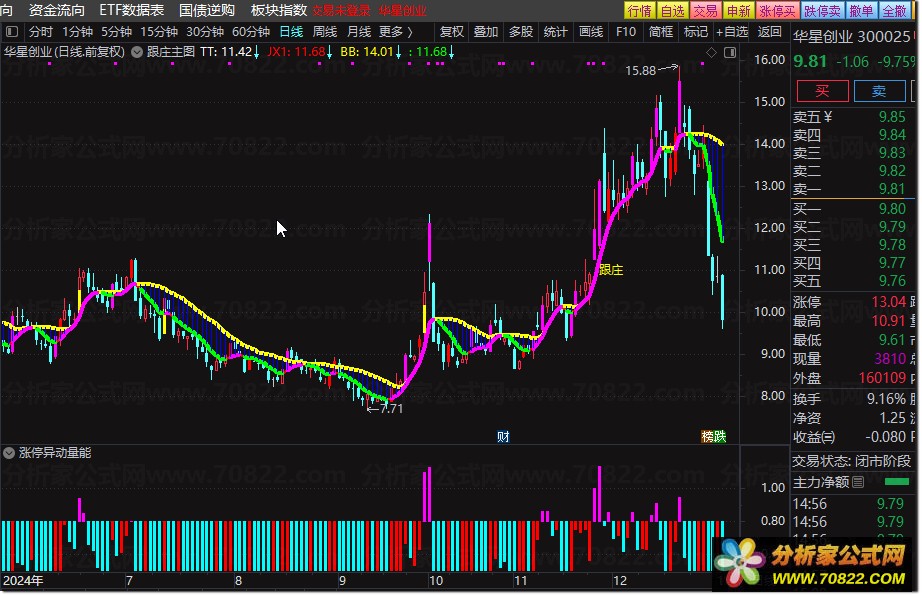Viewport: 922px width, 595px height.
Task: Click the diamond icon on chart header
Action: [x=711, y=53]
